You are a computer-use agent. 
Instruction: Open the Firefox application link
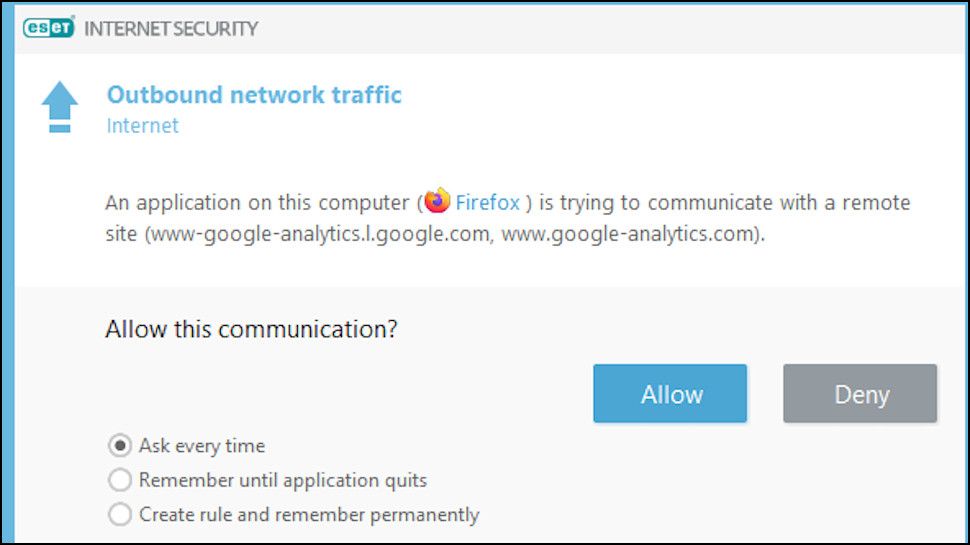click(x=487, y=203)
